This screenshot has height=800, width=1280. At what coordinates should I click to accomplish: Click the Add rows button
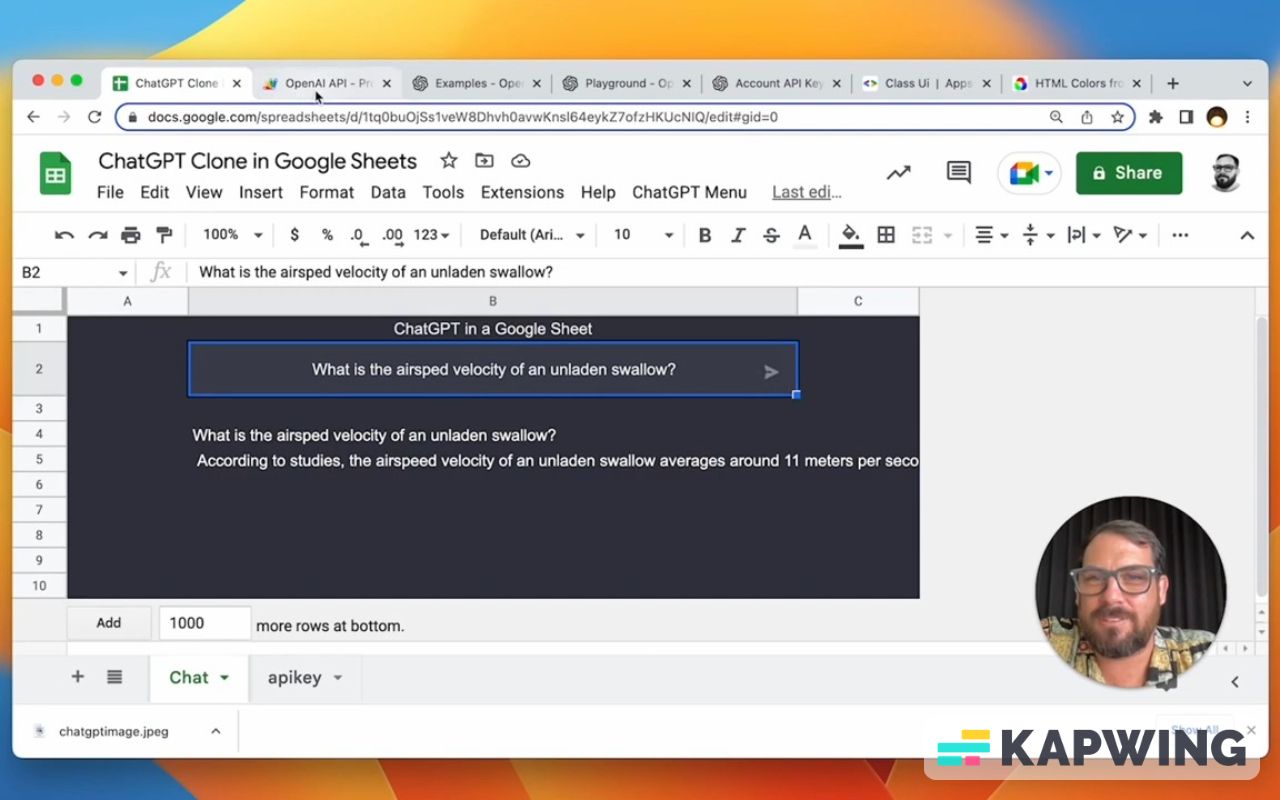(109, 623)
